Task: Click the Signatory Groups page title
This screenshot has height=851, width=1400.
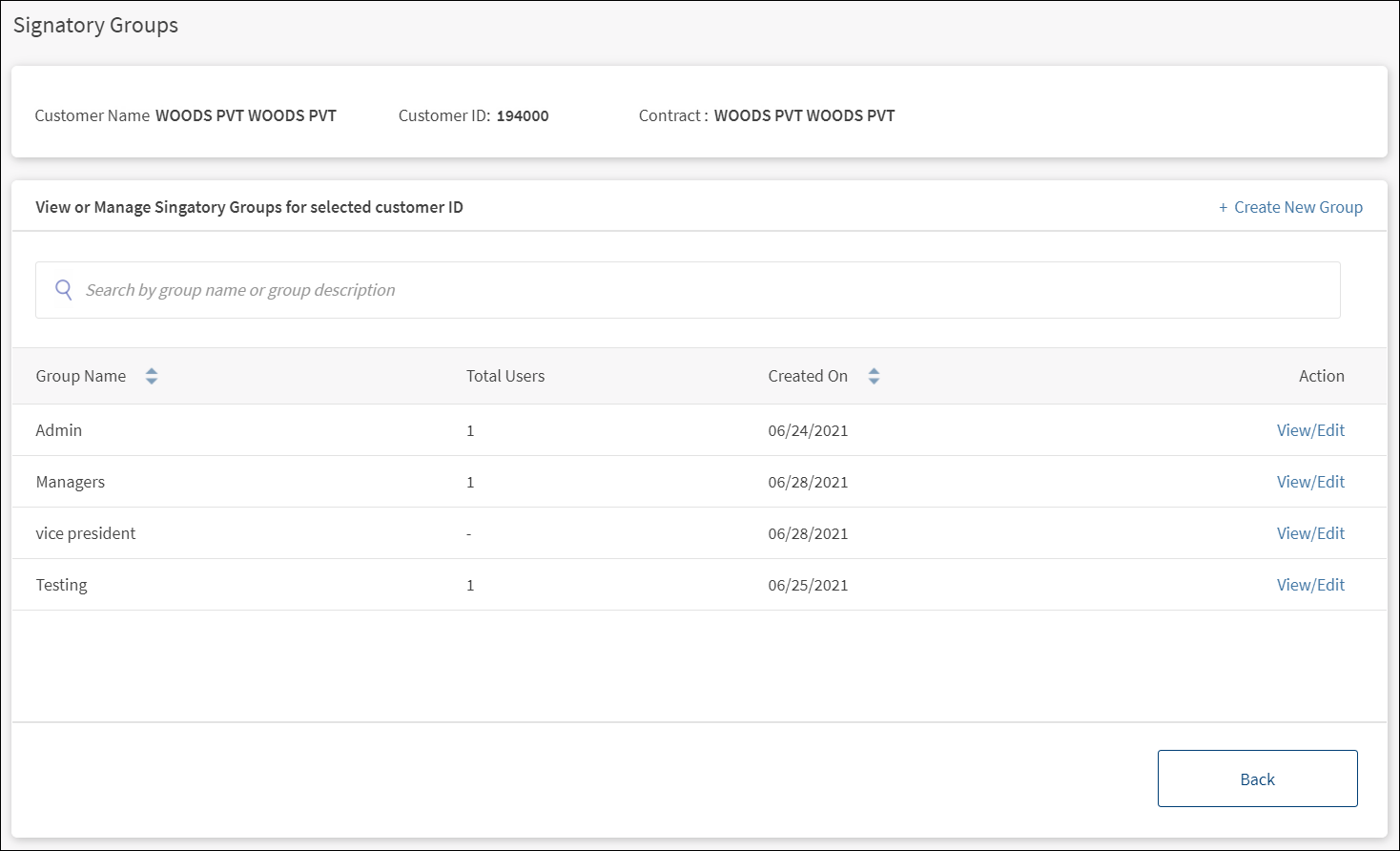Action: pos(95,26)
